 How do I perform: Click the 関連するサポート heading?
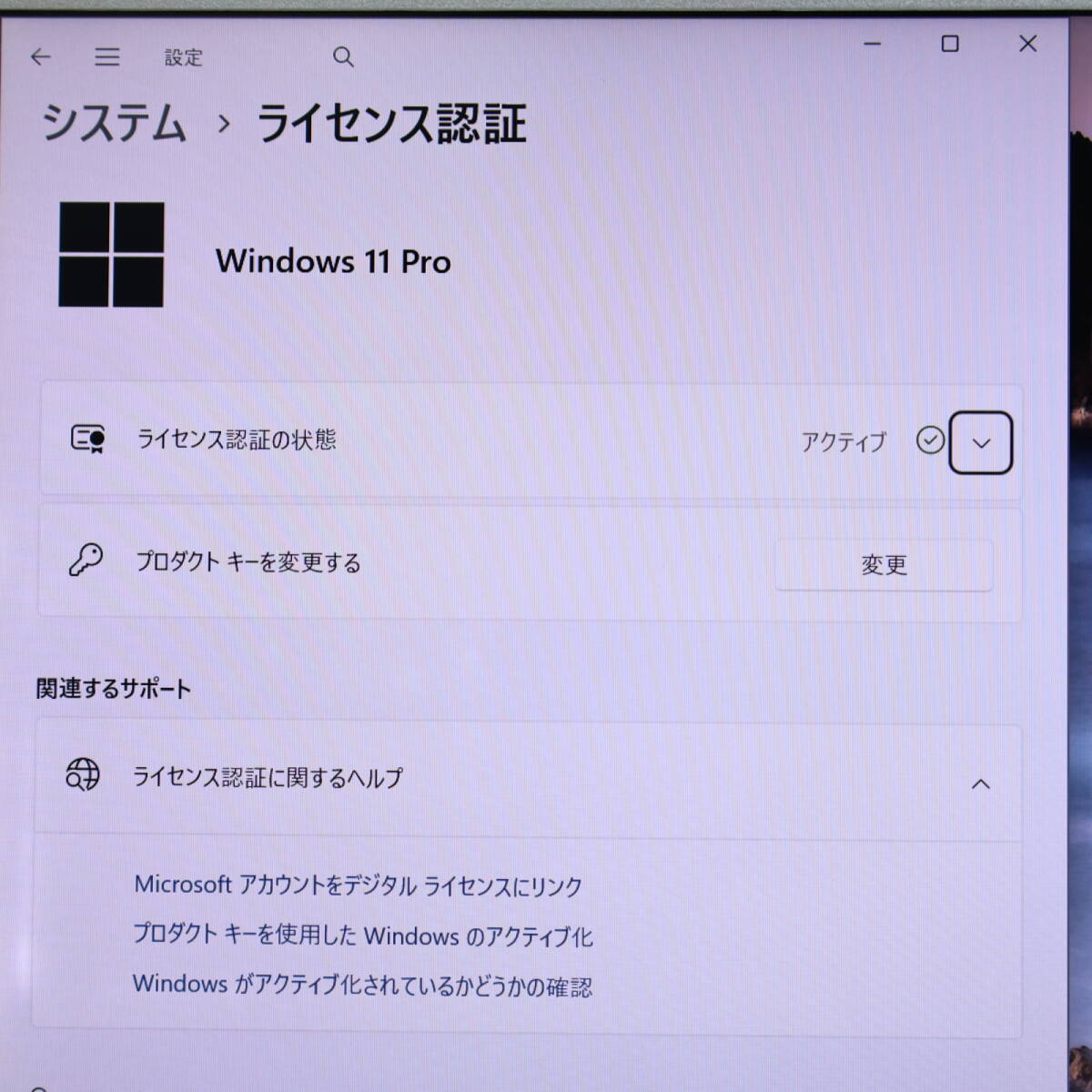tap(114, 689)
